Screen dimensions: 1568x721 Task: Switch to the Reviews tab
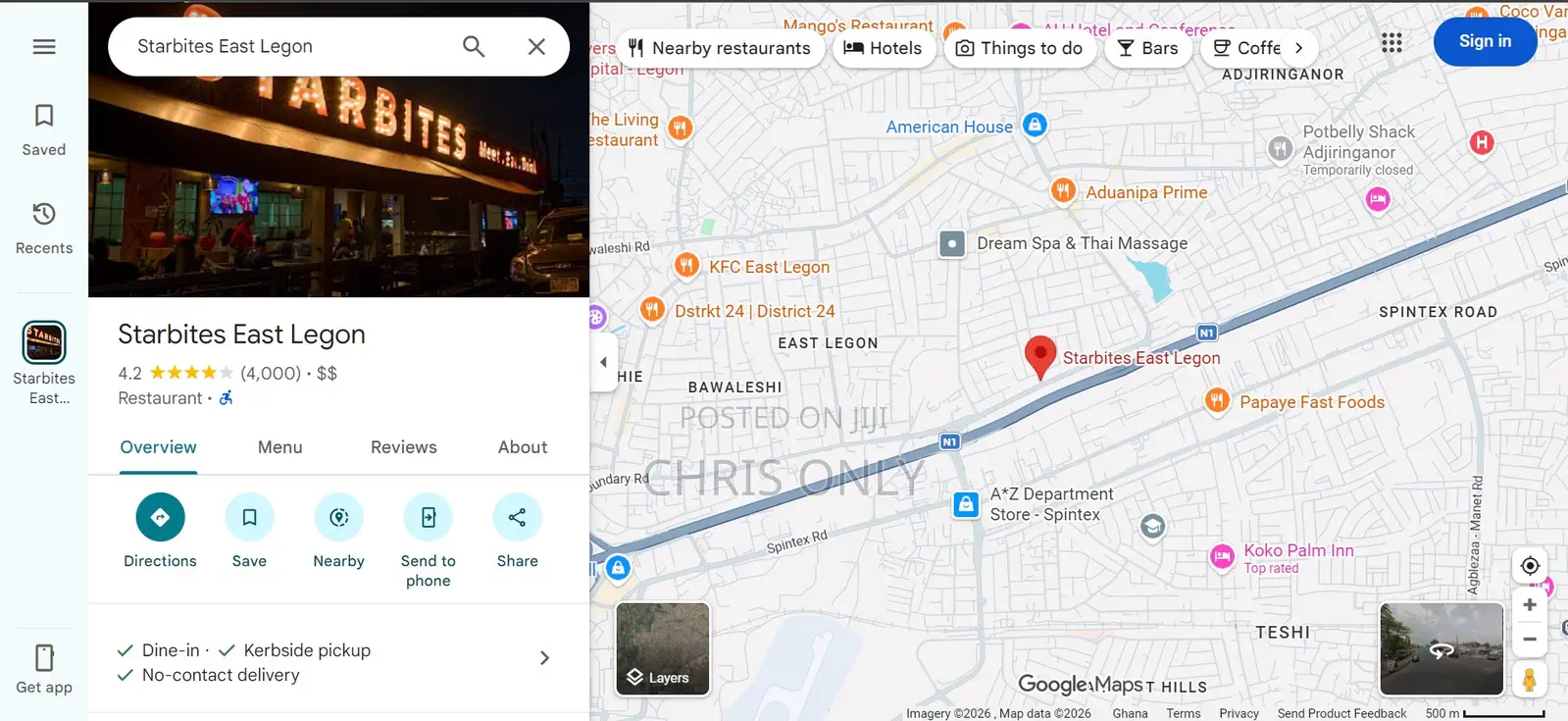(404, 447)
